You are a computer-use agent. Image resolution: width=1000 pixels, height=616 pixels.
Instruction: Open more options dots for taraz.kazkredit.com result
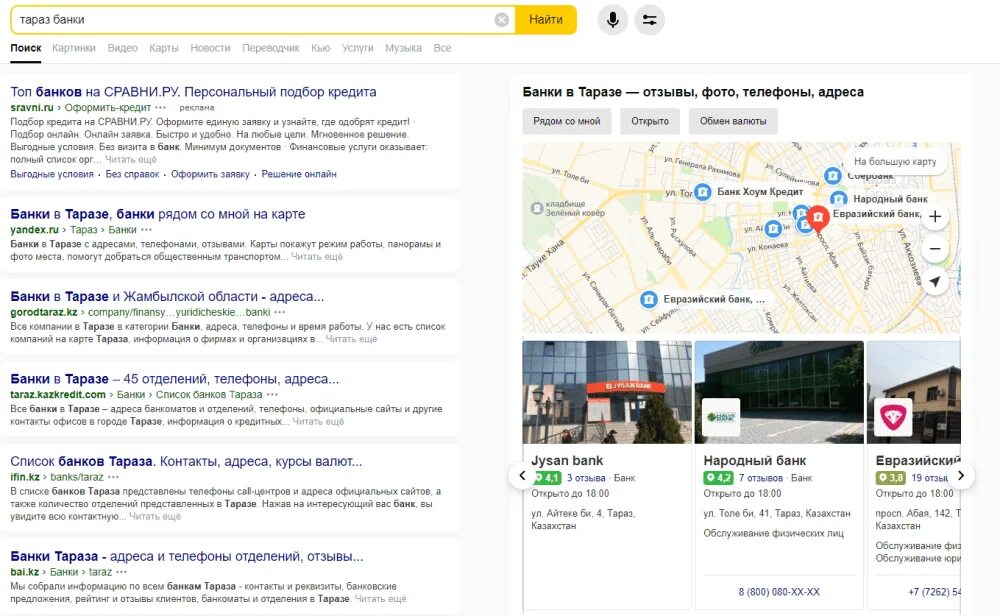pos(272,395)
